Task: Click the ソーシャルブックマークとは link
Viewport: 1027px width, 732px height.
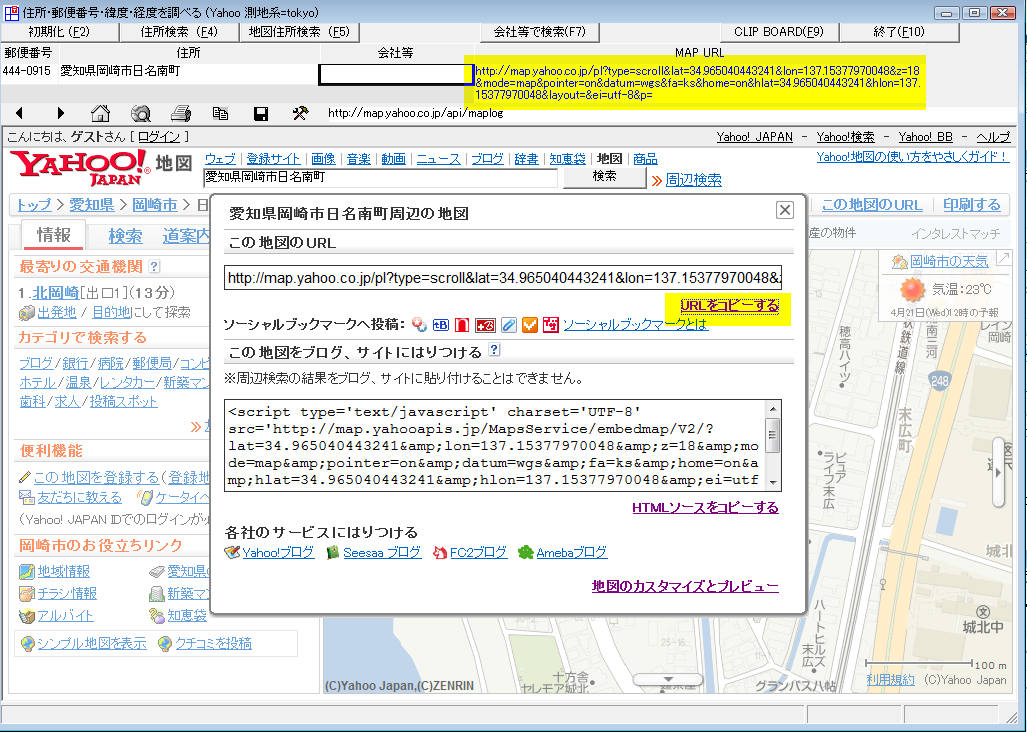Action: 635,324
